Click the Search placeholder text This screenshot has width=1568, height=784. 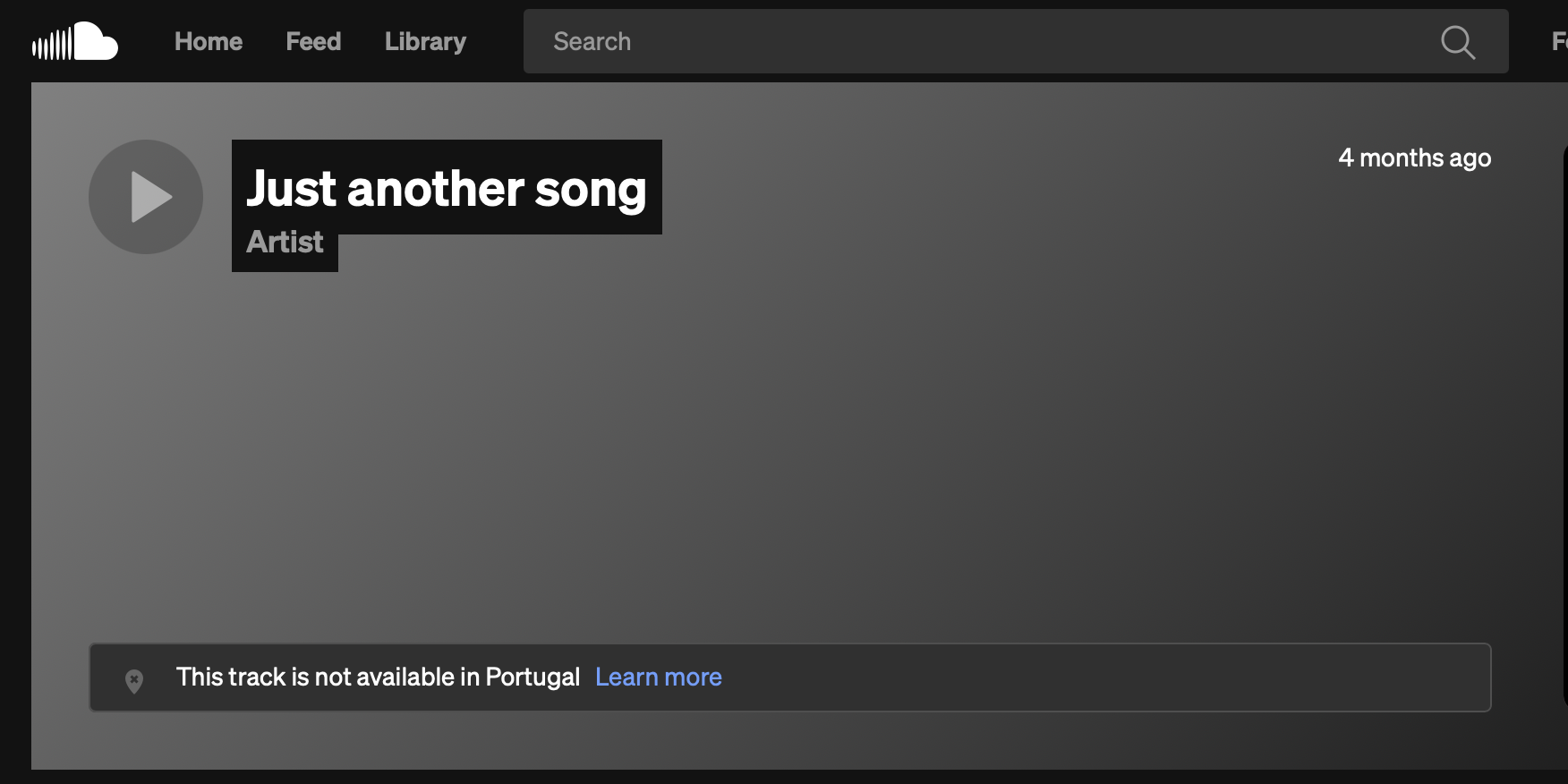pos(592,42)
